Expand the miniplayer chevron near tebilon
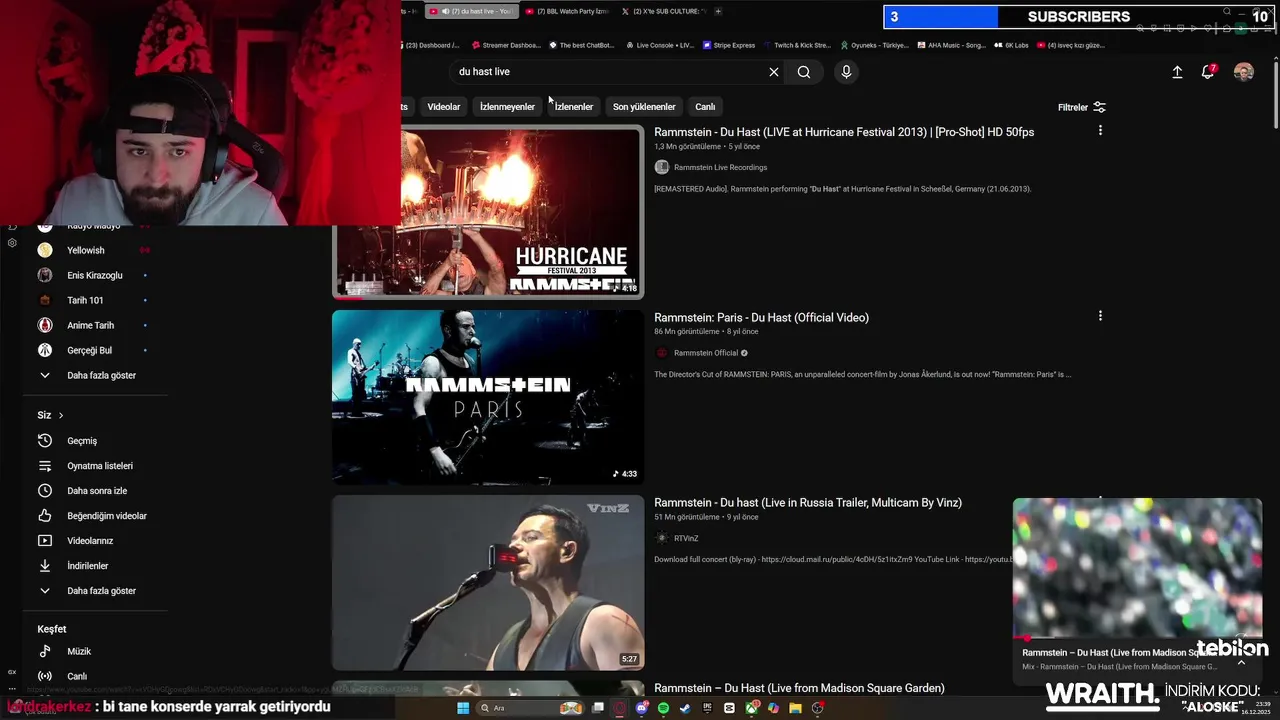 pos(1241,662)
